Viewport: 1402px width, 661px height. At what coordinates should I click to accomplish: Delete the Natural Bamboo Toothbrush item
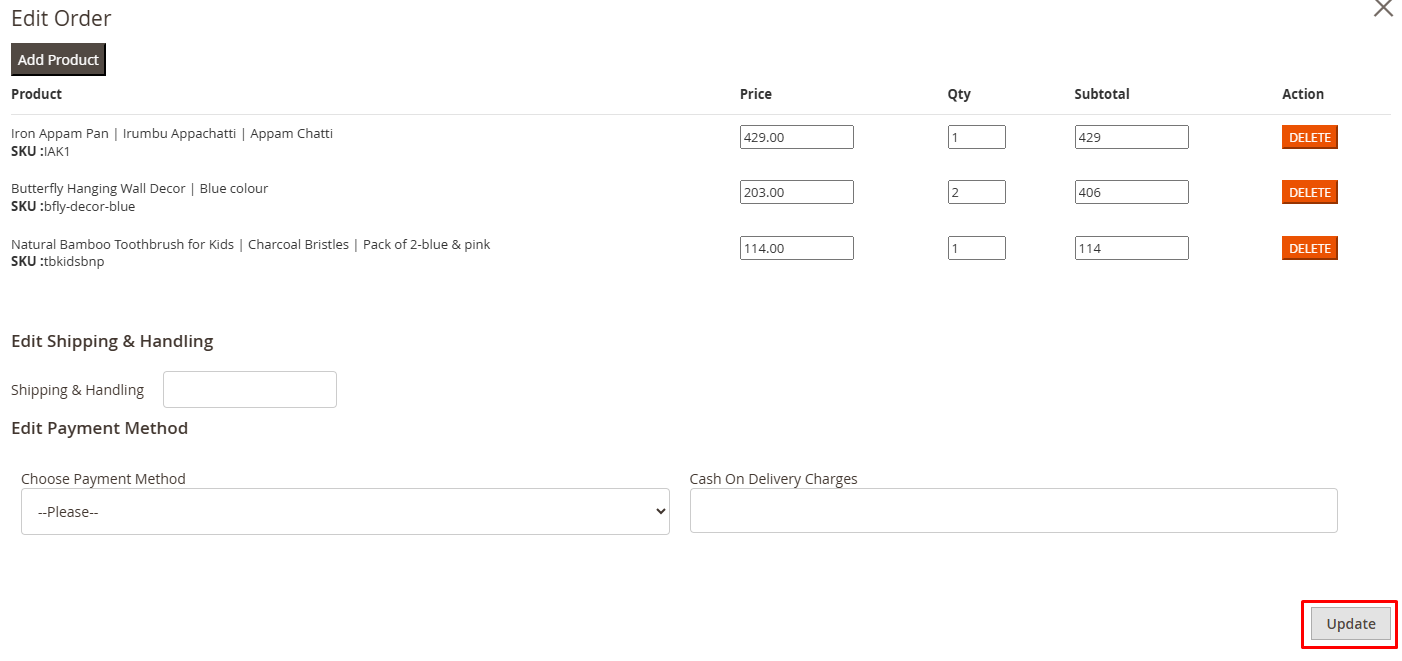click(x=1309, y=248)
